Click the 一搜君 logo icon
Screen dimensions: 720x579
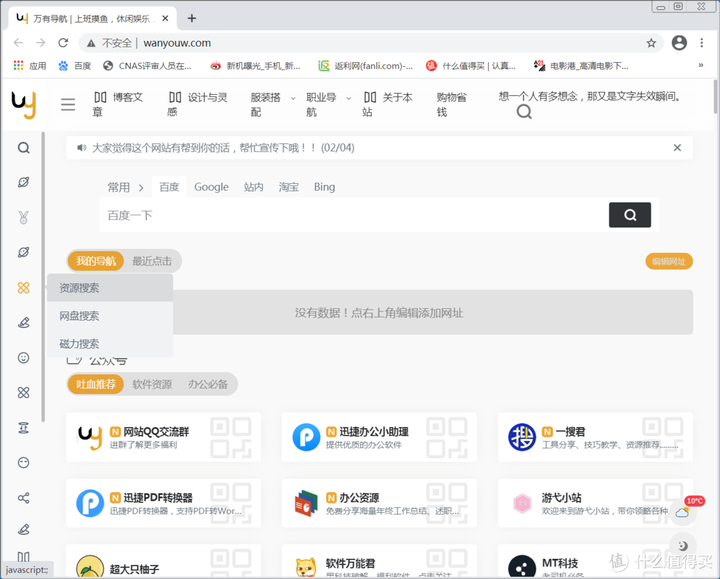[522, 437]
